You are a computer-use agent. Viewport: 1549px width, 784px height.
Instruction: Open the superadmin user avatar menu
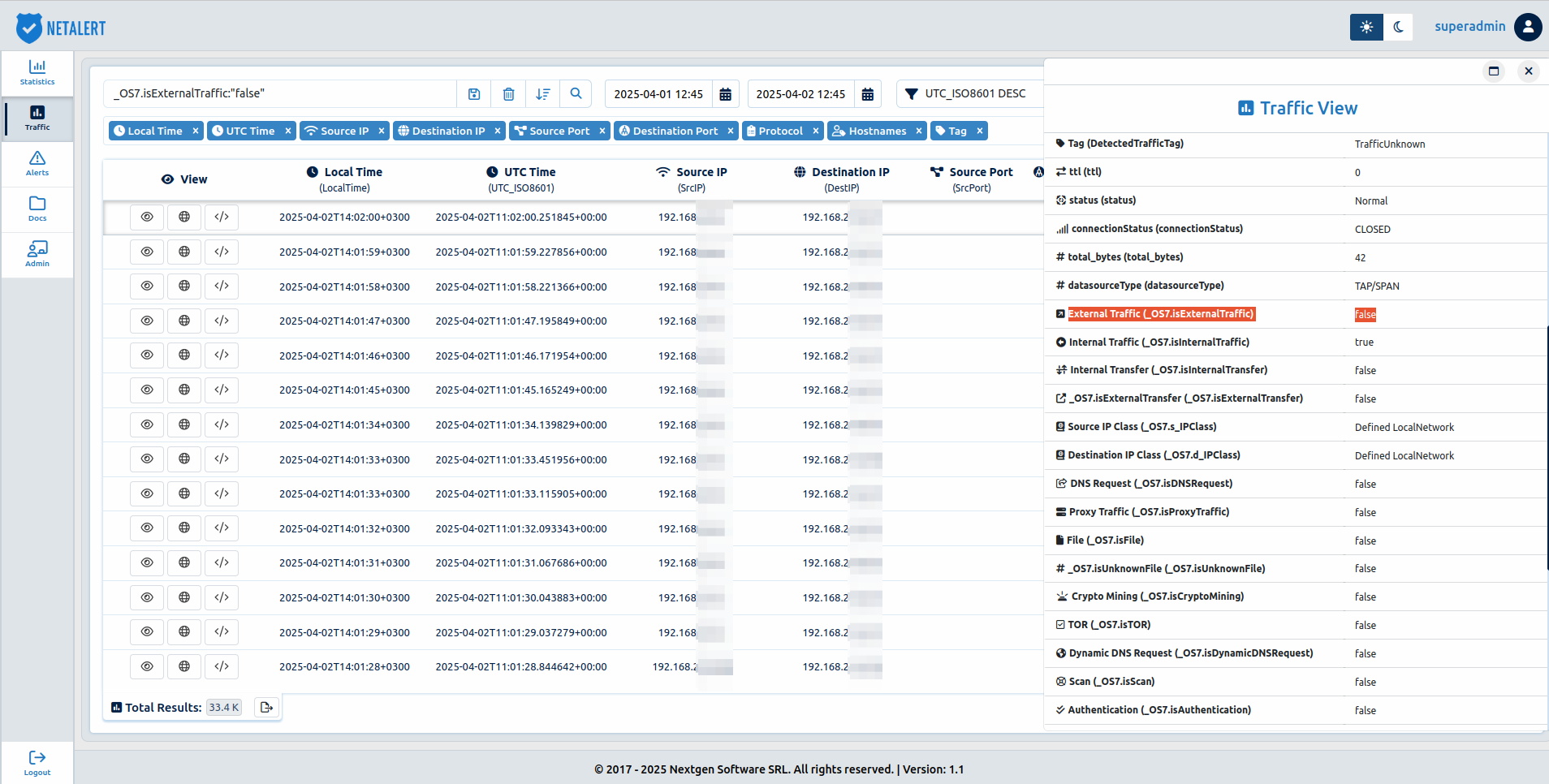1528,27
